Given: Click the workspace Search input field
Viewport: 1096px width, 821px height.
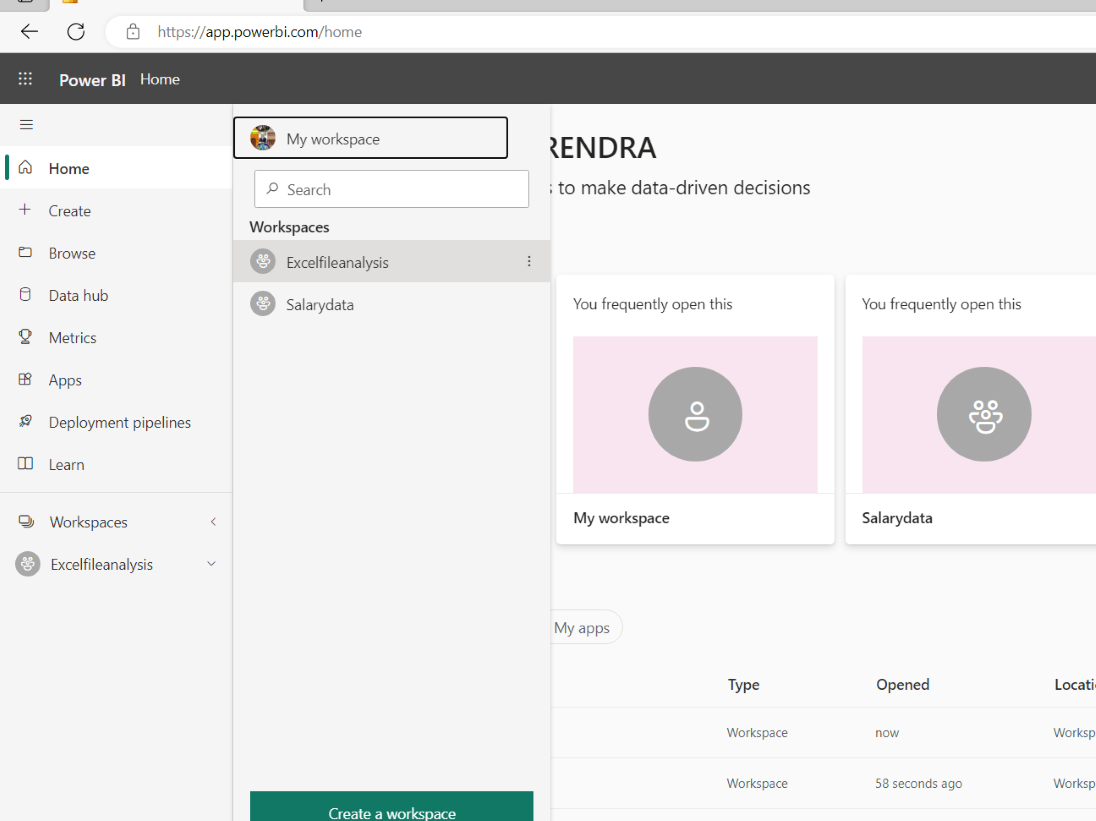Looking at the screenshot, I should click(x=391, y=189).
